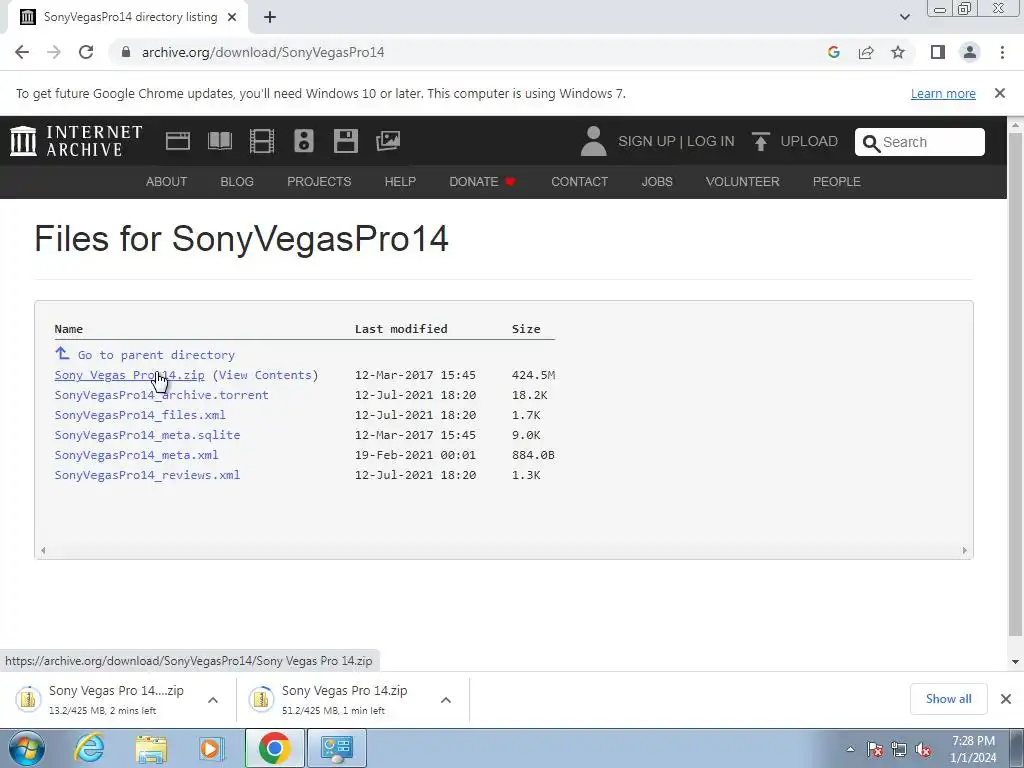The height and width of the screenshot is (768, 1024).
Task: Open the Texts book icon
Action: [x=219, y=141]
